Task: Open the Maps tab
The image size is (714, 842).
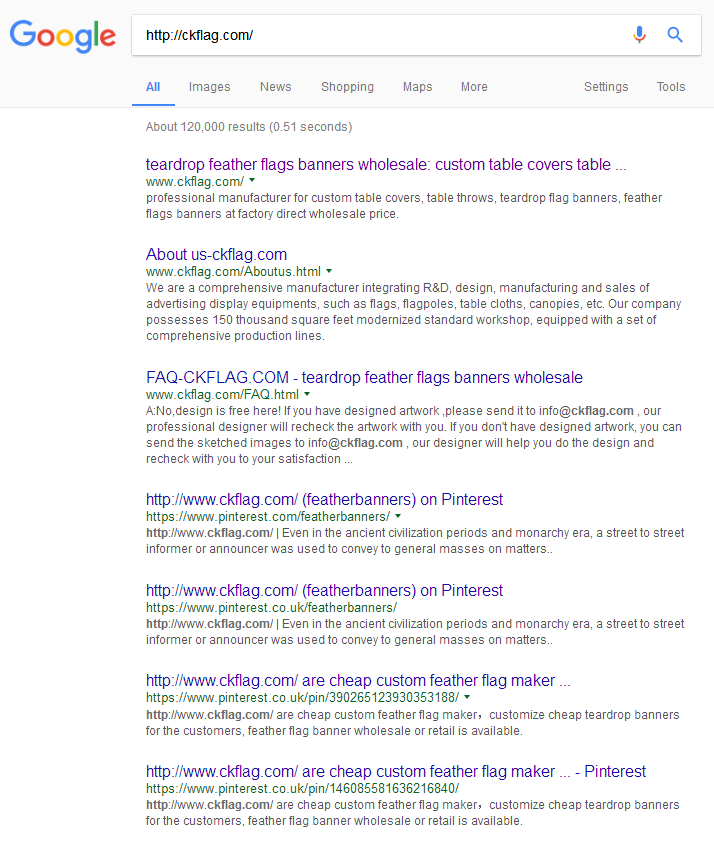Action: [x=417, y=87]
